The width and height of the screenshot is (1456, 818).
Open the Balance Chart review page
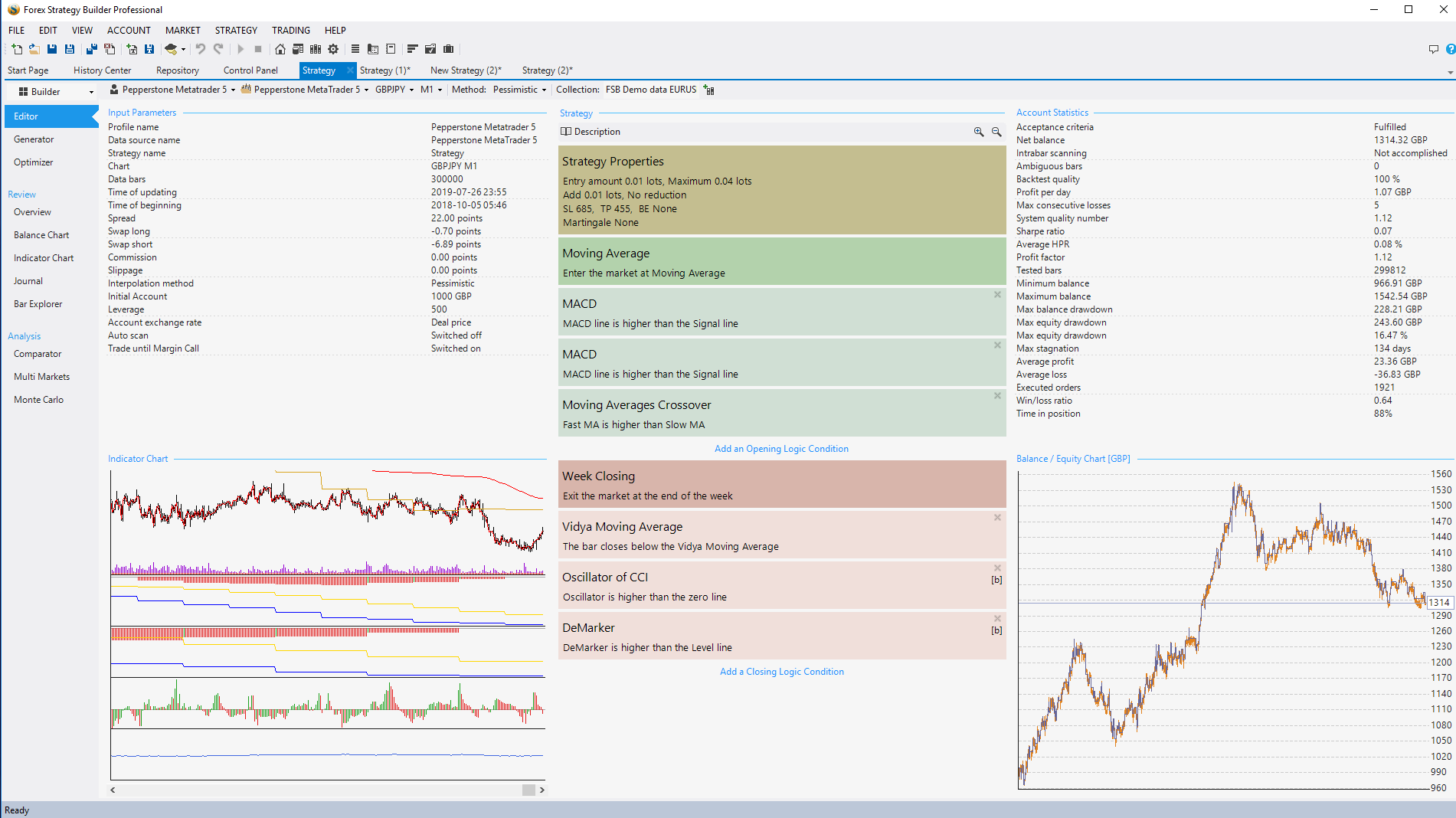pyautogui.click(x=41, y=235)
